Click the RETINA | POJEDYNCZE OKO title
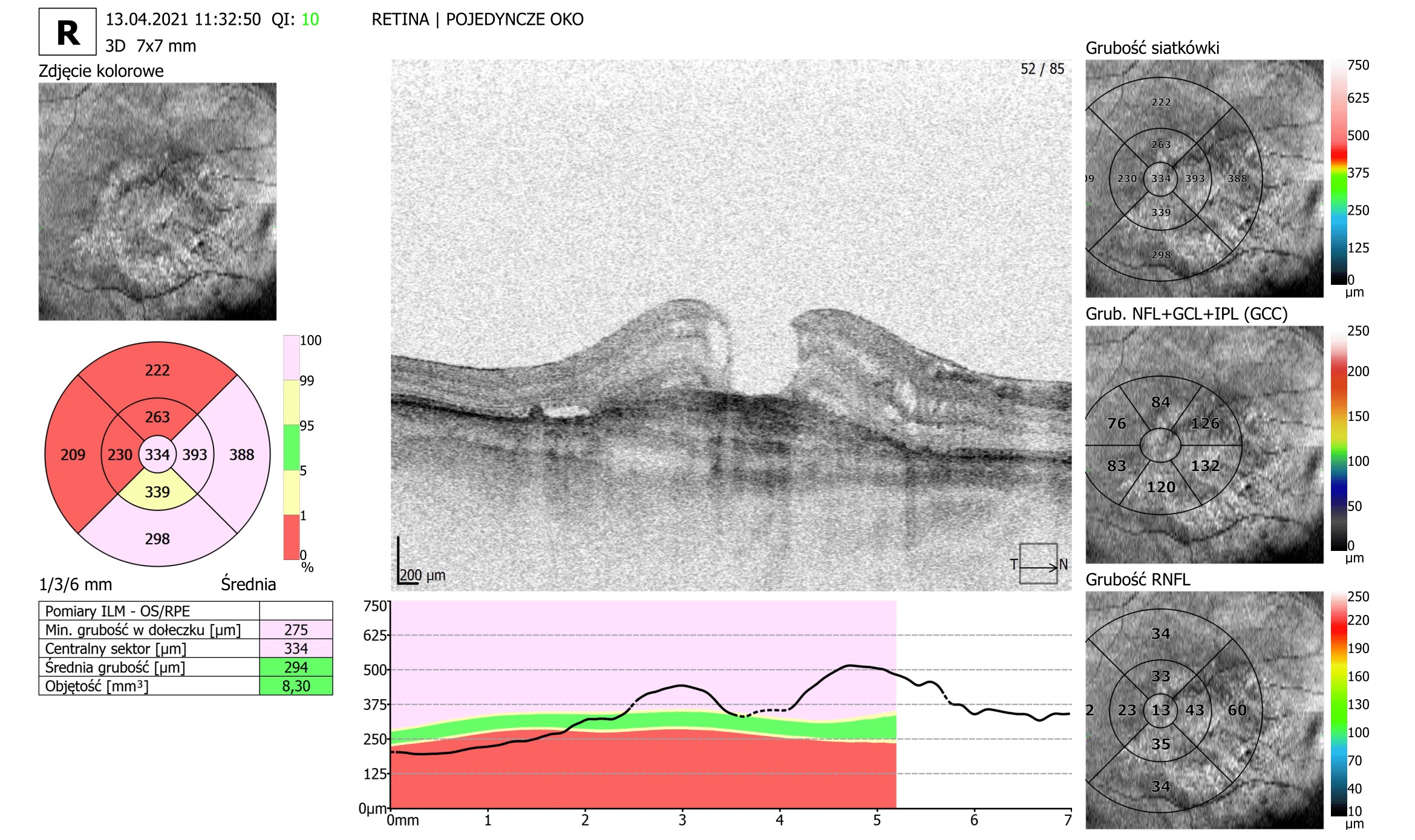This screenshot has height=840, width=1415. click(477, 19)
